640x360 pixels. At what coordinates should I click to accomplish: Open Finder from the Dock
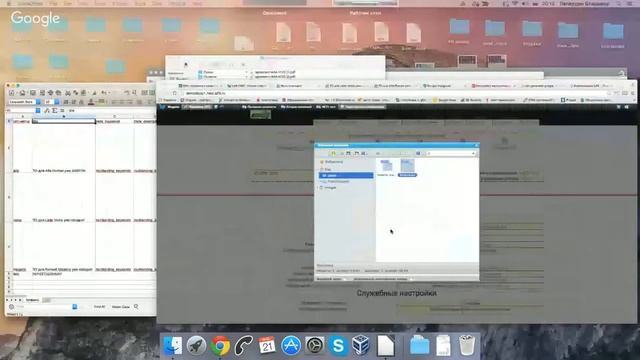pyautogui.click(x=173, y=346)
